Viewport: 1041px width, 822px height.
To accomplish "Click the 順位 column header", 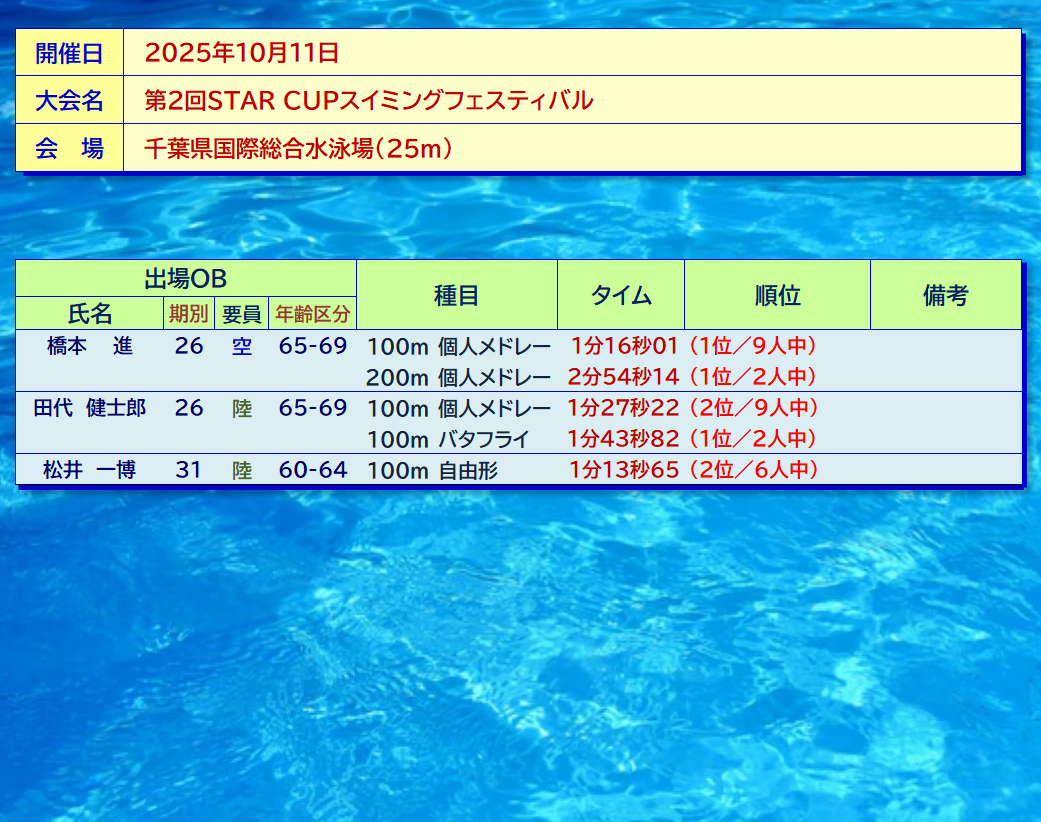I will [x=777, y=295].
